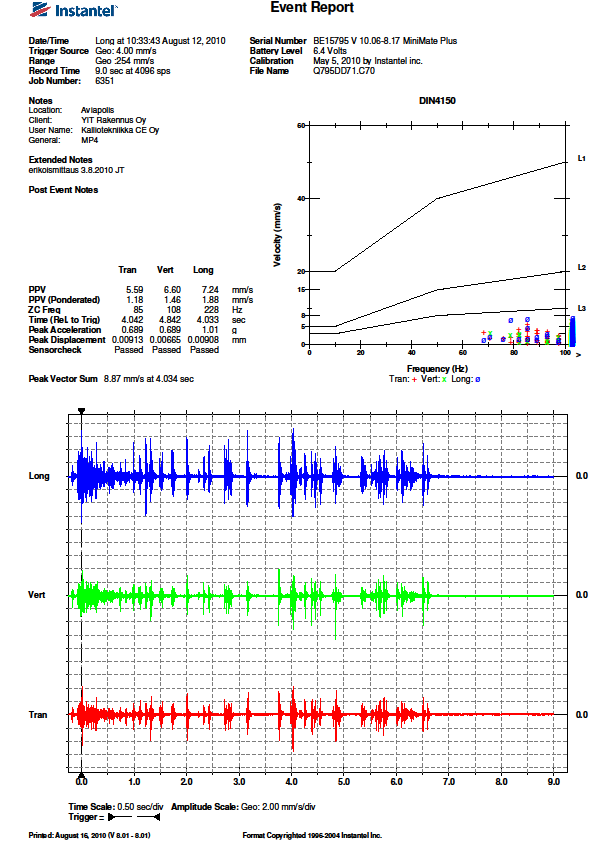This screenshot has width=595, height=842.
Task: Click the trigger arrow at 0.0 axis
Action: pyautogui.click(x=82, y=775)
